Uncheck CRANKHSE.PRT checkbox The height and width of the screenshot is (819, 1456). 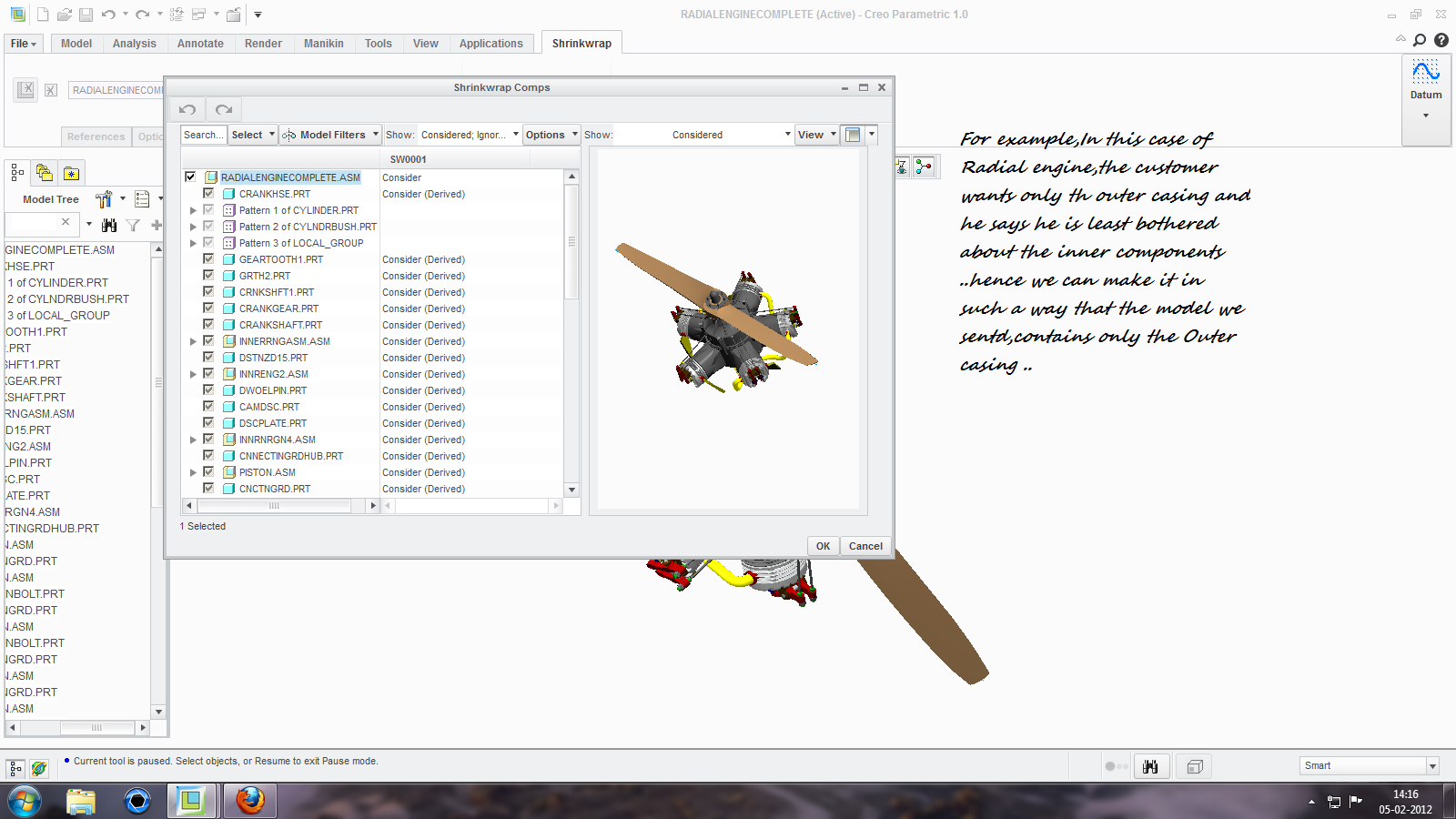[208, 194]
